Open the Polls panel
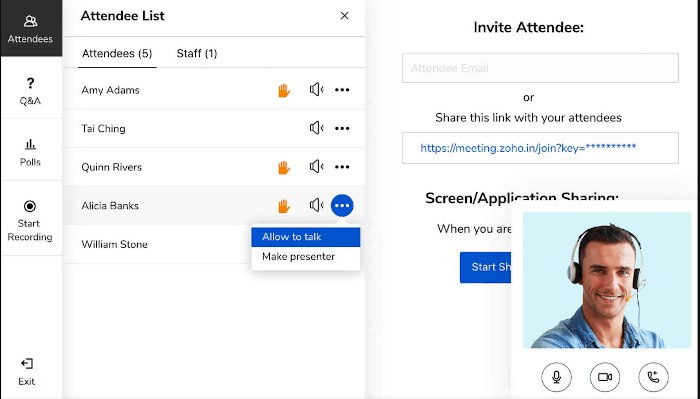 coord(30,152)
